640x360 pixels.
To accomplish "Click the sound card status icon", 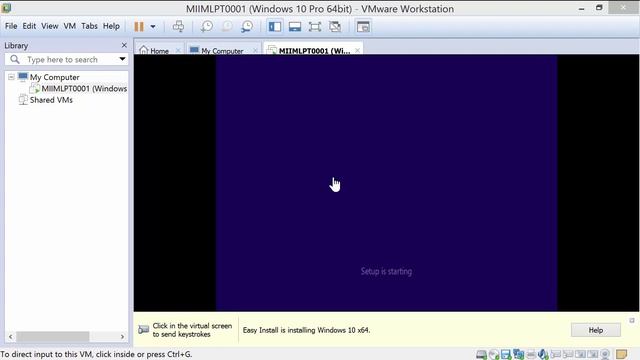I will (543, 354).
